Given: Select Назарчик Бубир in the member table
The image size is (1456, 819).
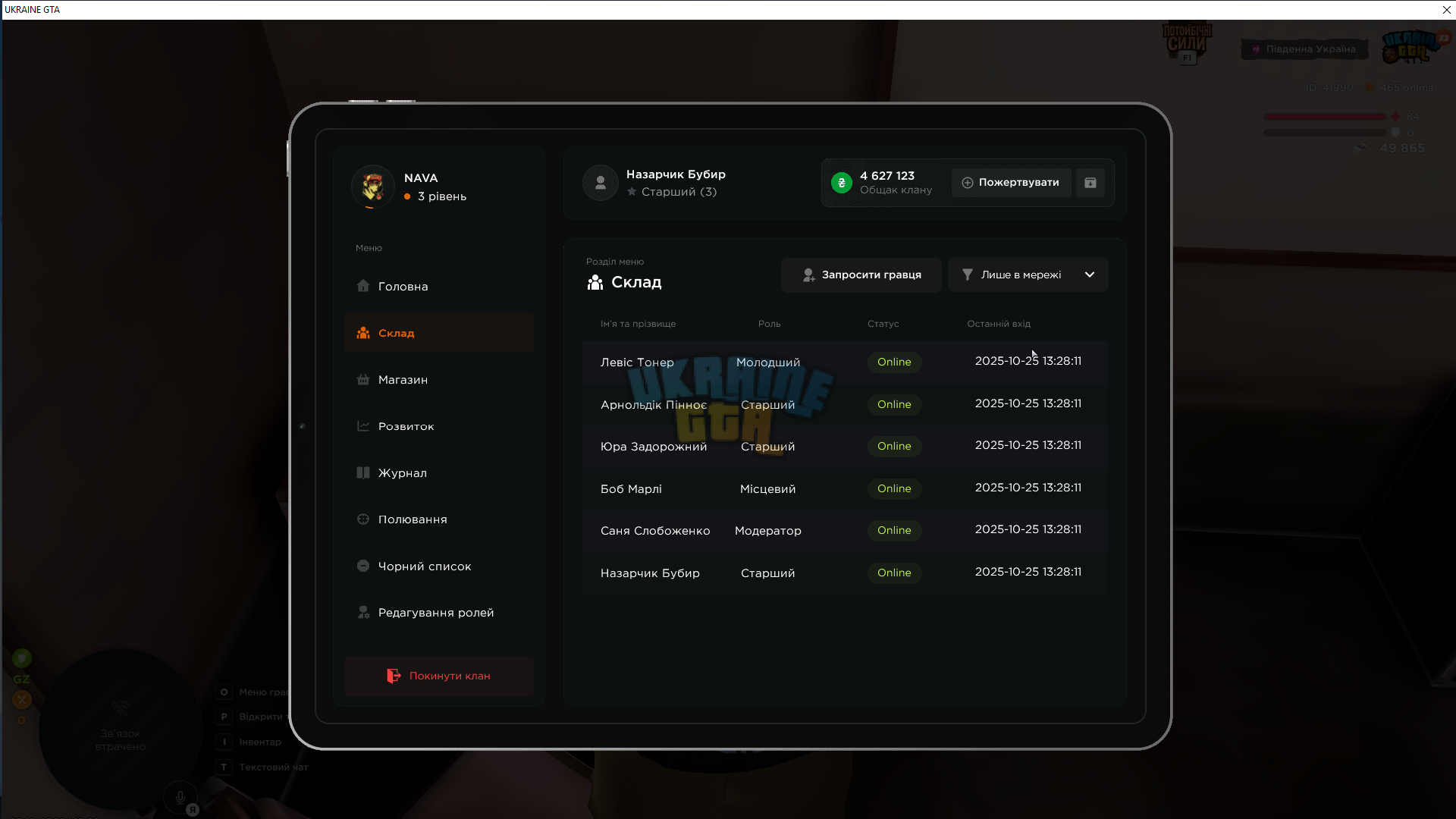Looking at the screenshot, I should click(x=845, y=573).
